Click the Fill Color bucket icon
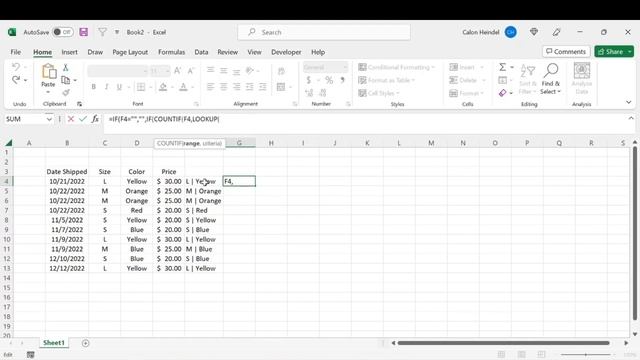Screen dimensions: 640x360 [x=163, y=87]
